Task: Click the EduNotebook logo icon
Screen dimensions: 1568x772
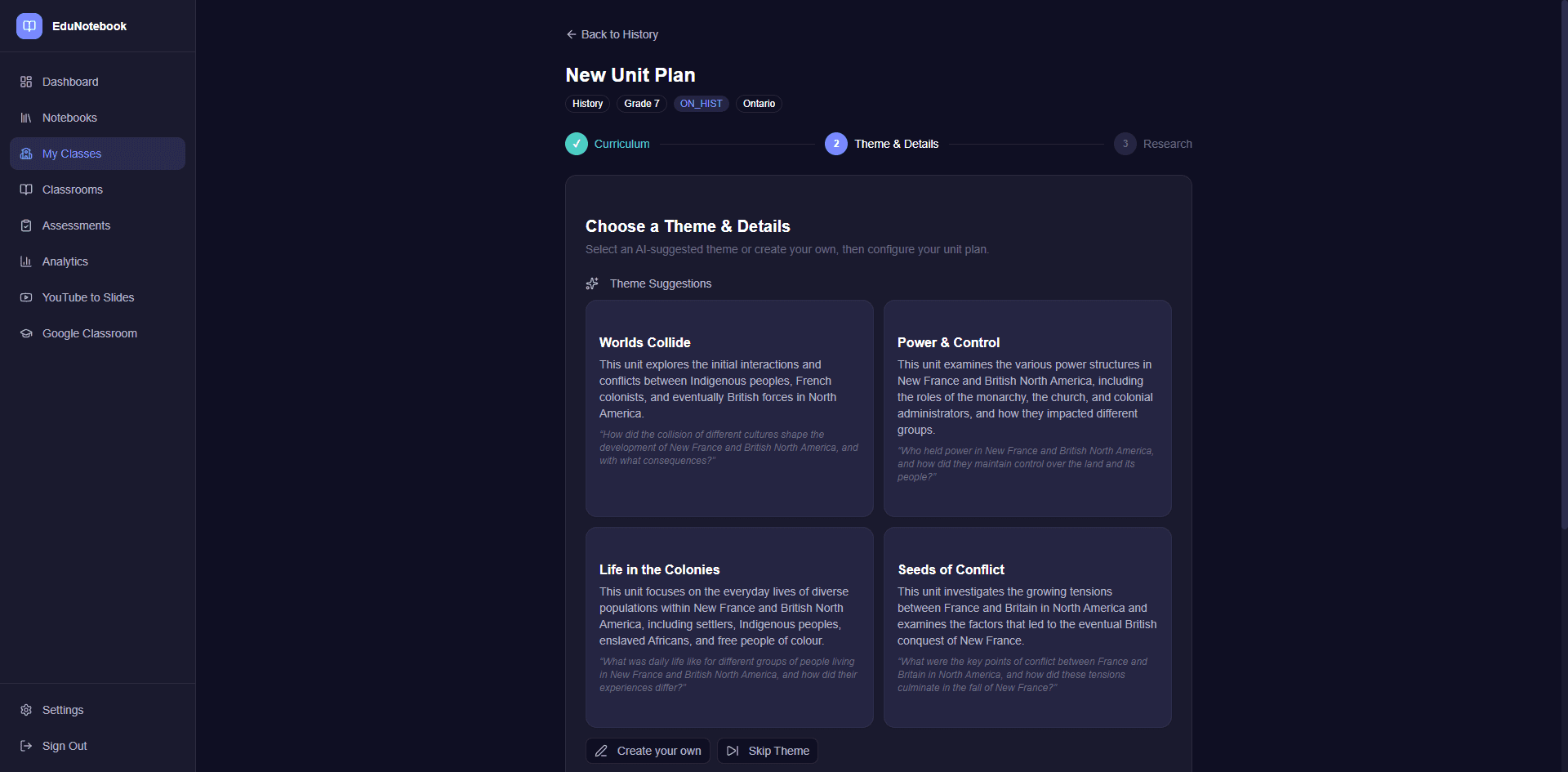Action: 29,25
